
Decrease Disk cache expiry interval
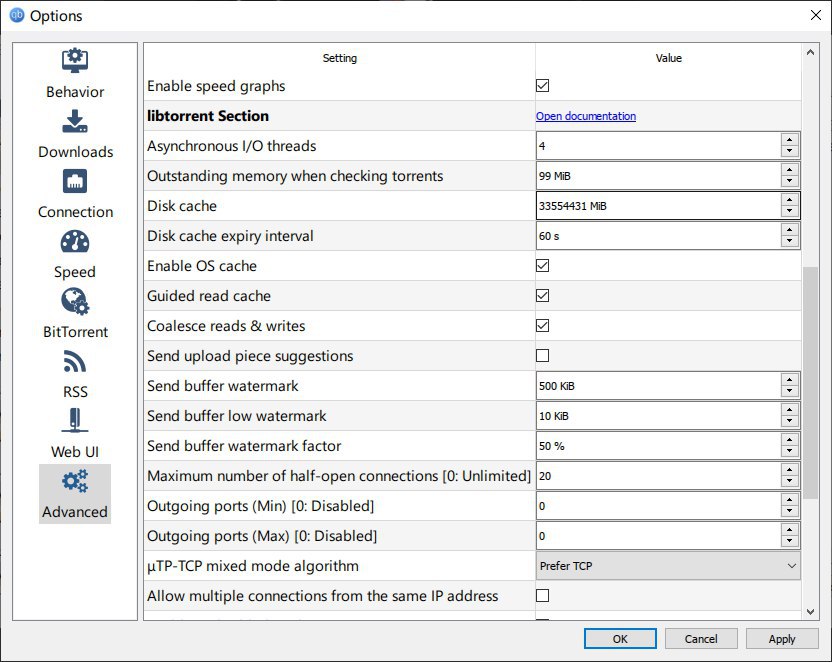[790, 241]
